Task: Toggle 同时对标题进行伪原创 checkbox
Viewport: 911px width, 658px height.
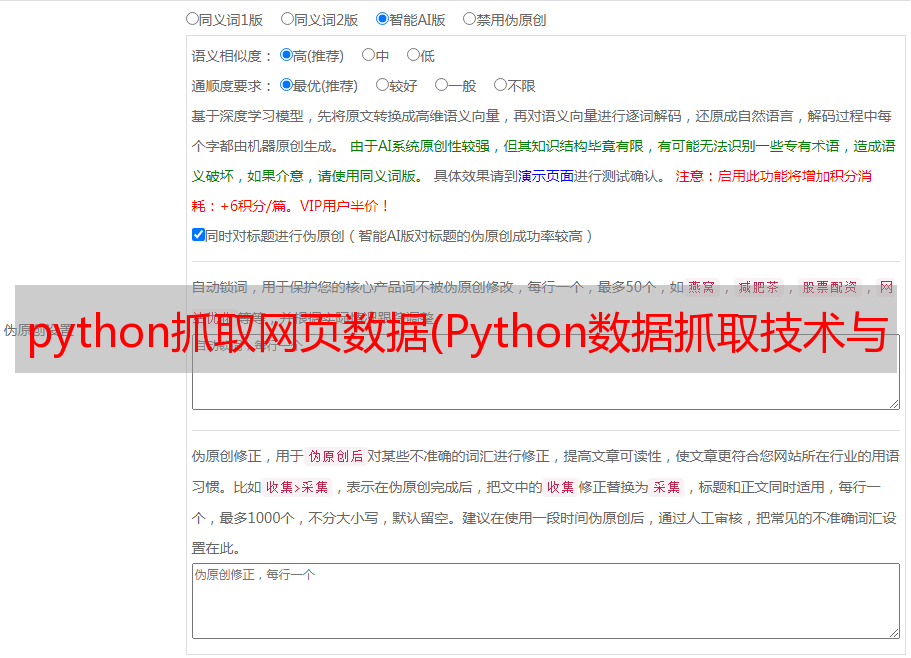Action: tap(198, 235)
